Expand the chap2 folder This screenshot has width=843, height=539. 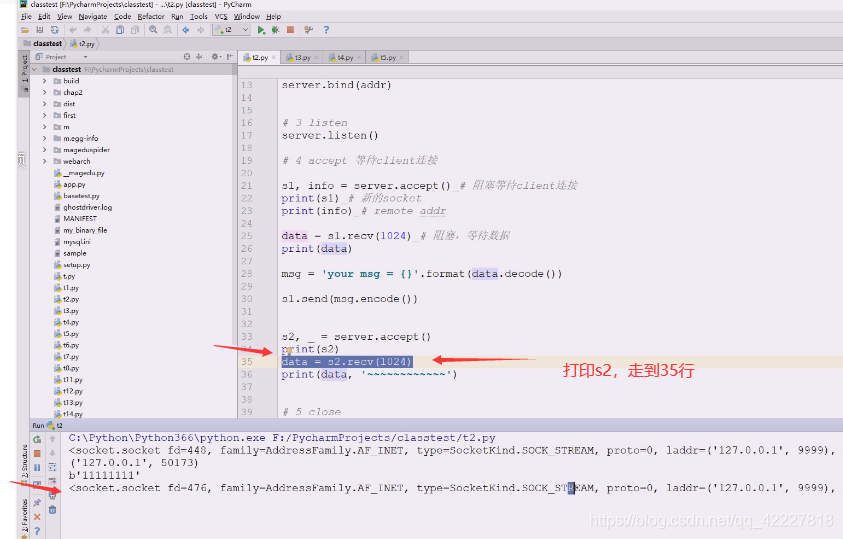click(45, 92)
